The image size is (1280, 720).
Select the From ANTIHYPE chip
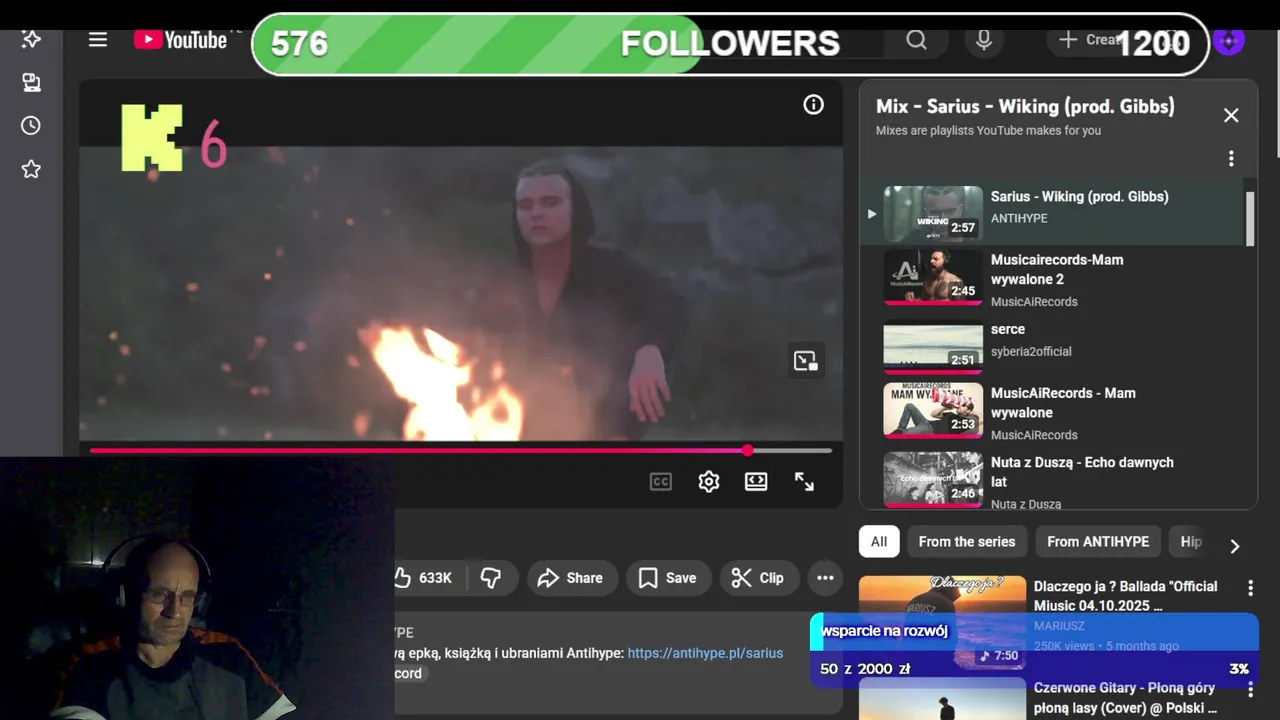tap(1098, 542)
